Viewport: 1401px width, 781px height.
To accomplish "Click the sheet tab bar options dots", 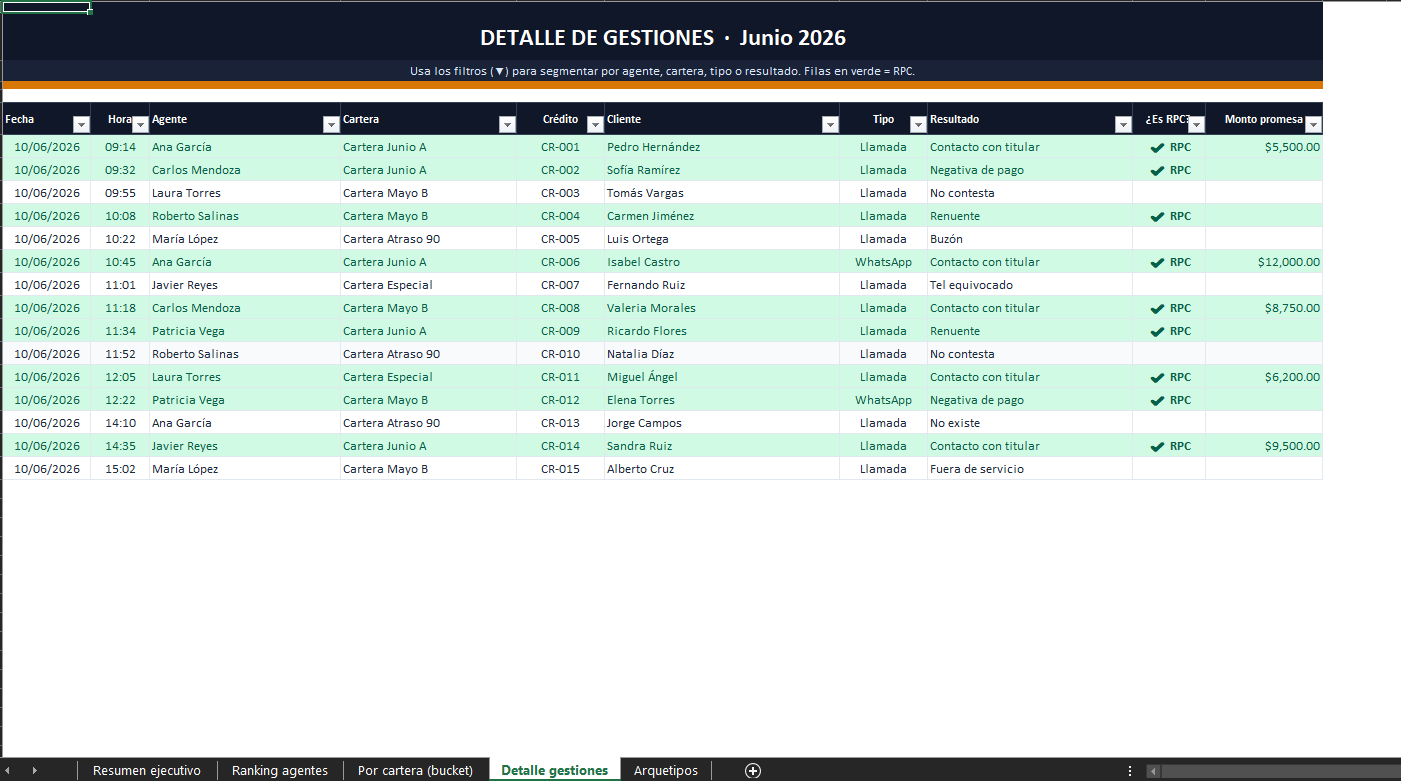I will [x=1130, y=770].
